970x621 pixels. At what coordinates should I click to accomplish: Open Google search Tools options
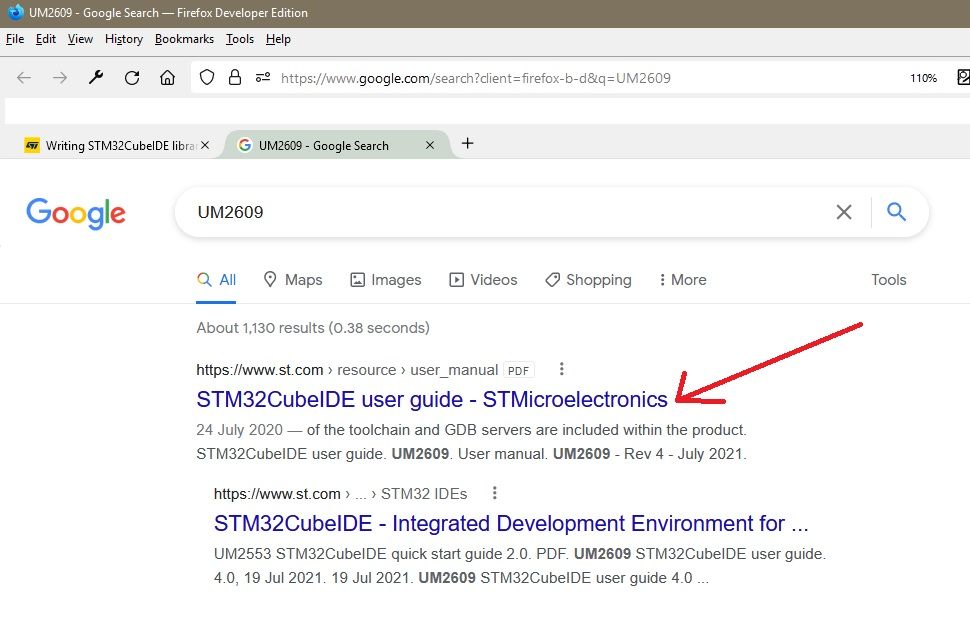[x=889, y=280]
